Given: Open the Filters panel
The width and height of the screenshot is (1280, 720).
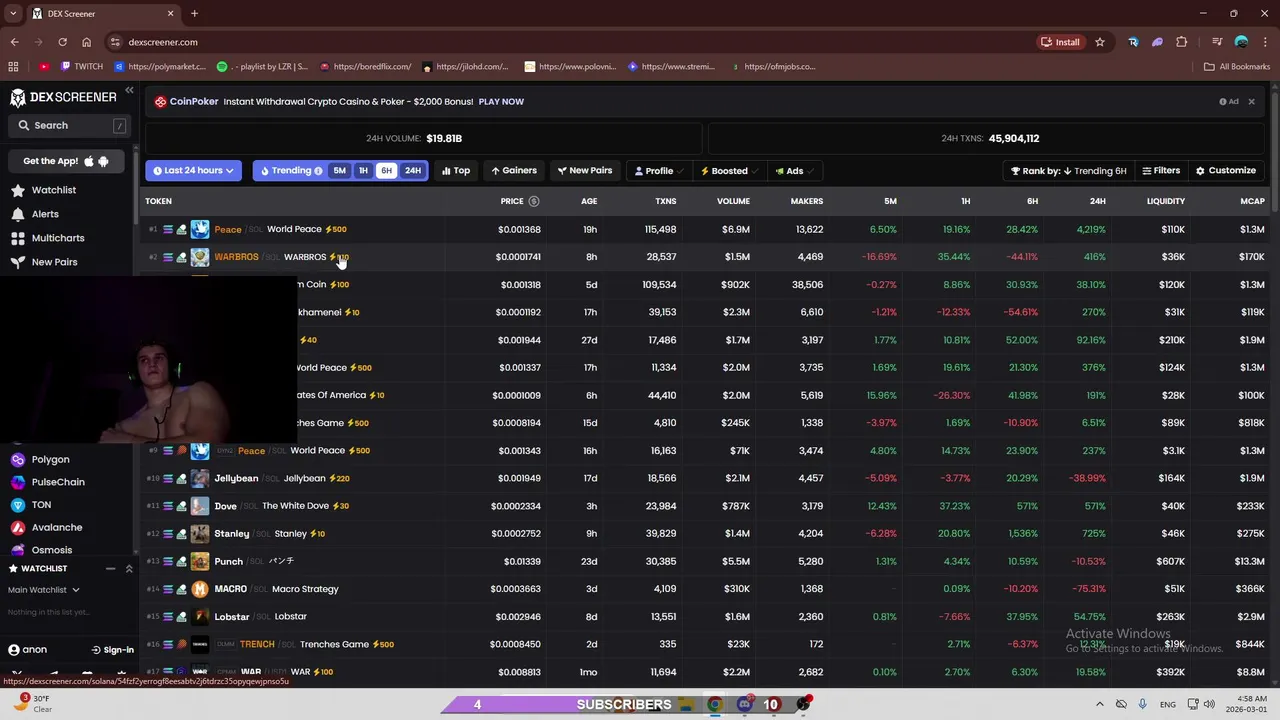Looking at the screenshot, I should click(1161, 171).
